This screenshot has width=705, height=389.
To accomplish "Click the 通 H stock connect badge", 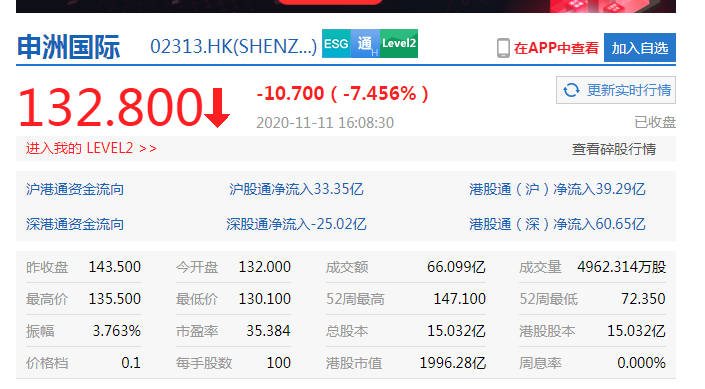I will 366,44.
